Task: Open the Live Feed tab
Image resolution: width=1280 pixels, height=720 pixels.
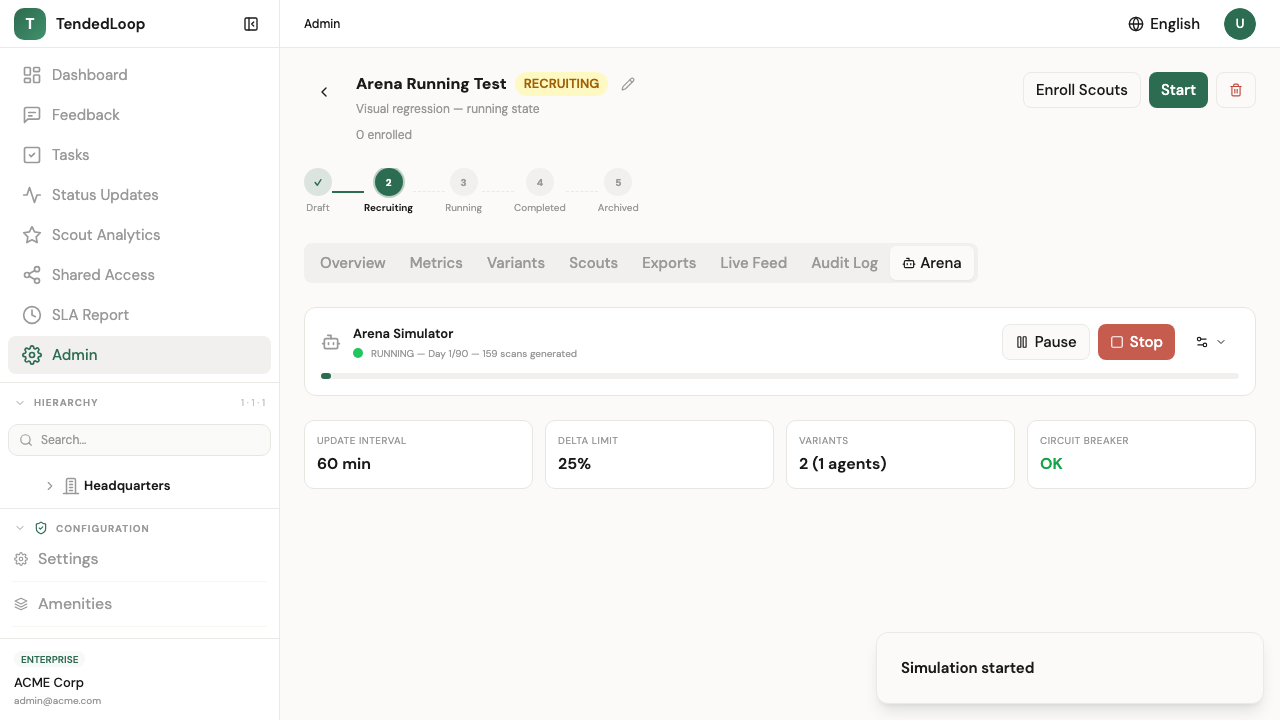Action: (753, 263)
